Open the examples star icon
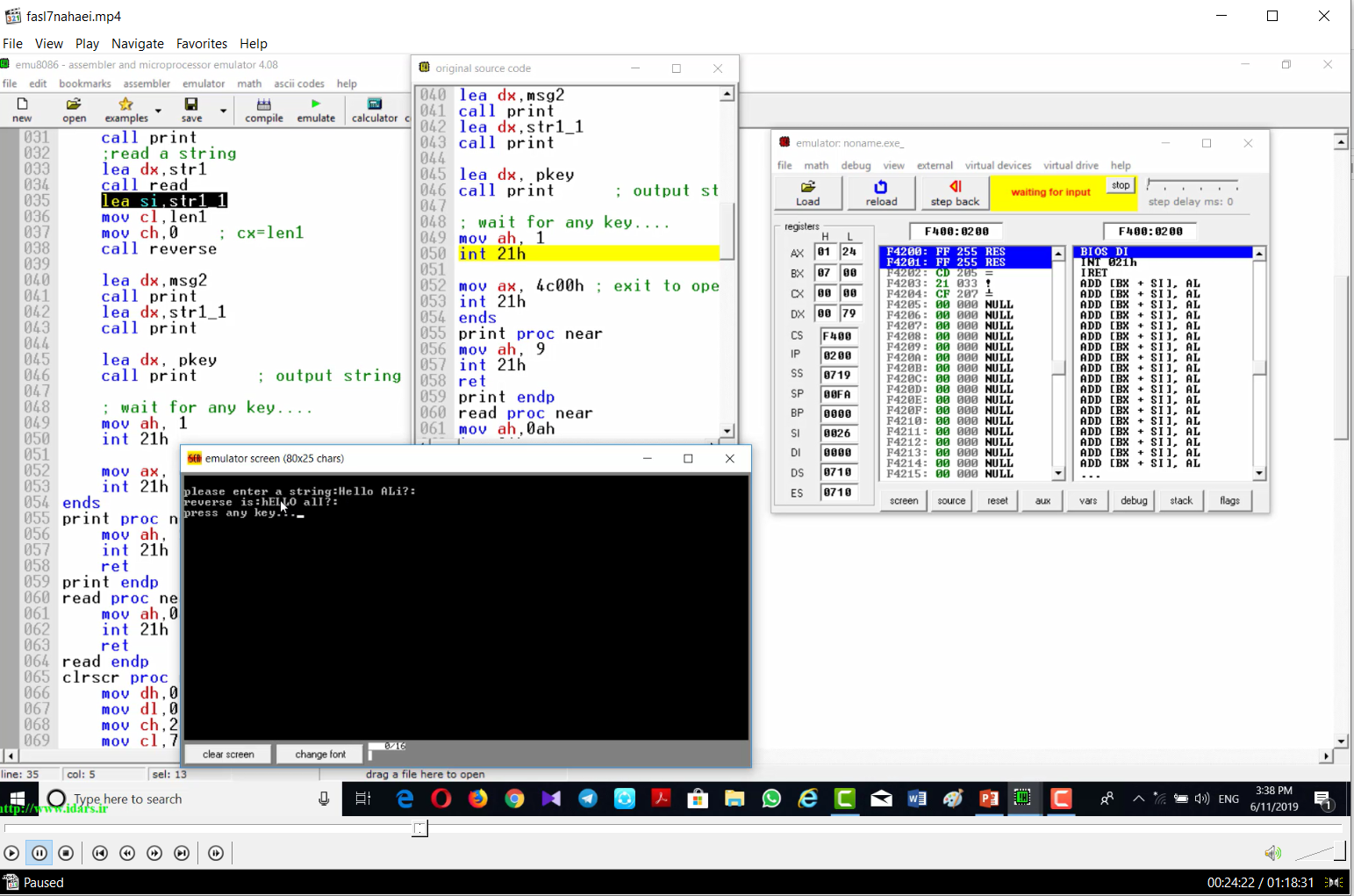Viewport: 1354px width, 896px height. click(x=126, y=110)
